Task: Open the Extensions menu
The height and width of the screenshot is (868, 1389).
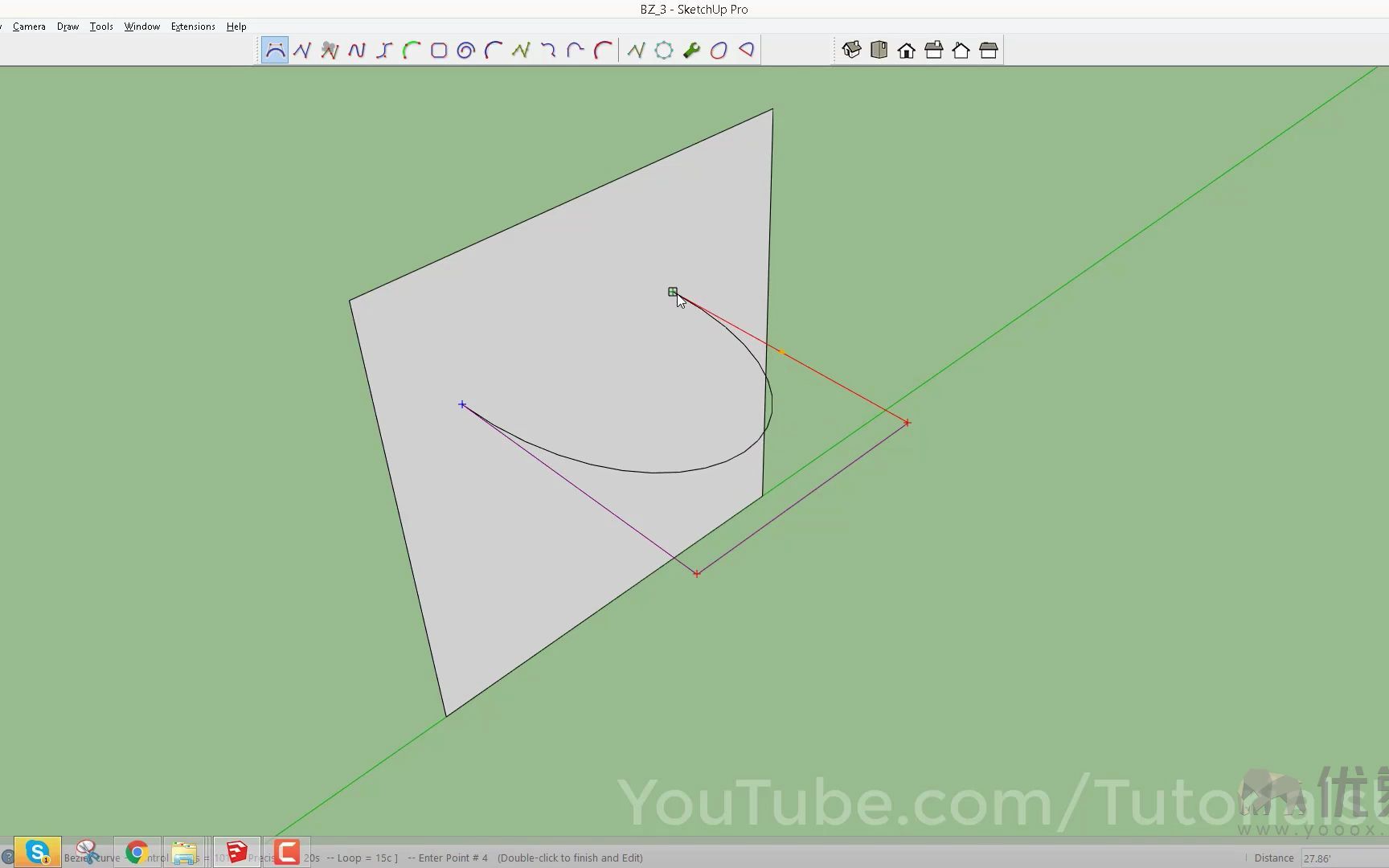Action: [x=193, y=27]
